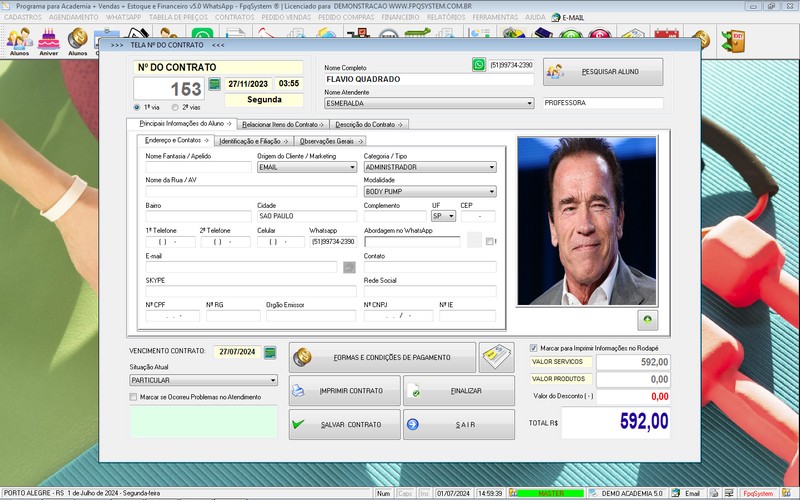Open the Aniver birthday cake toolbar icon
Screen dimensions: 800x500
(48, 41)
